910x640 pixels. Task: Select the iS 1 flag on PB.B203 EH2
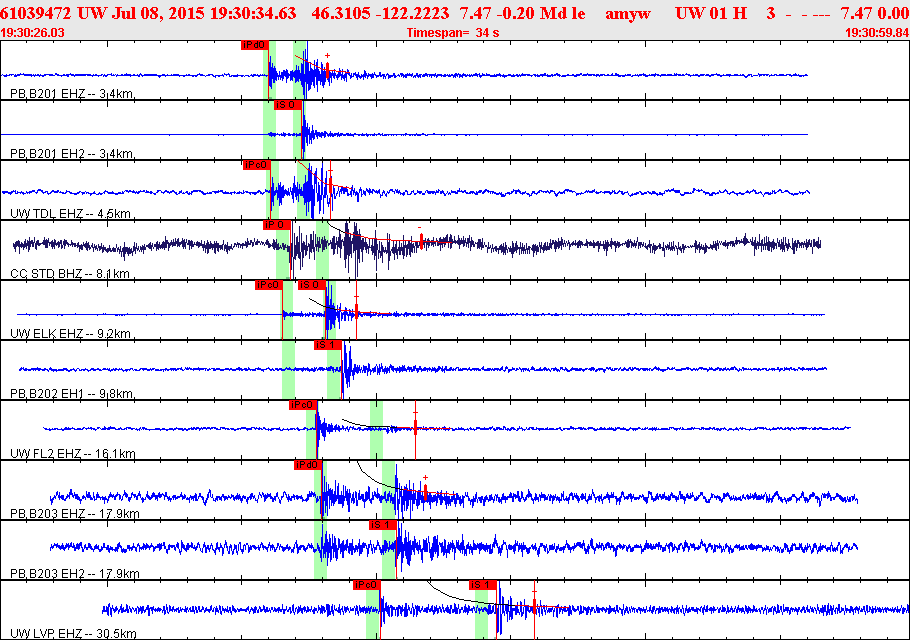382,525
